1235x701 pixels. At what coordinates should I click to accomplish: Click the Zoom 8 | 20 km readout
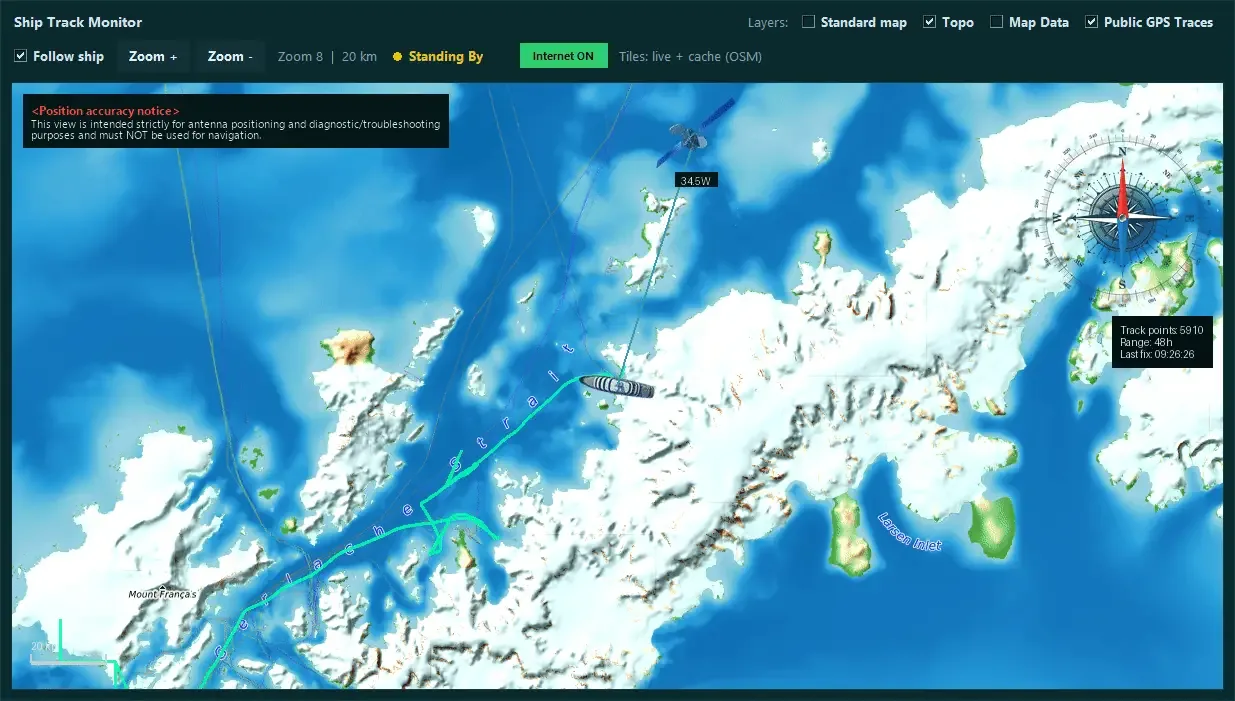click(x=327, y=57)
